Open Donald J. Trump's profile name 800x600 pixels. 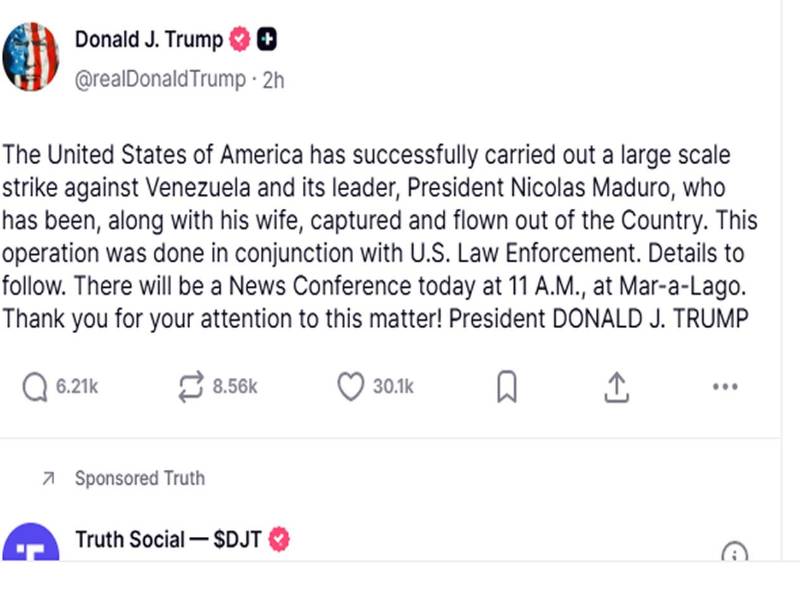pyautogui.click(x=146, y=39)
